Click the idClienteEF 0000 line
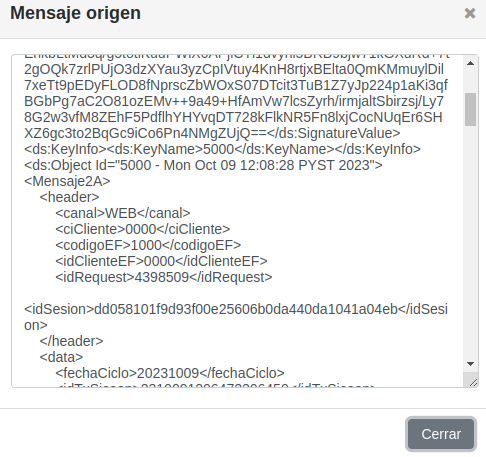Screen dimensions: 486x457 pos(161,261)
